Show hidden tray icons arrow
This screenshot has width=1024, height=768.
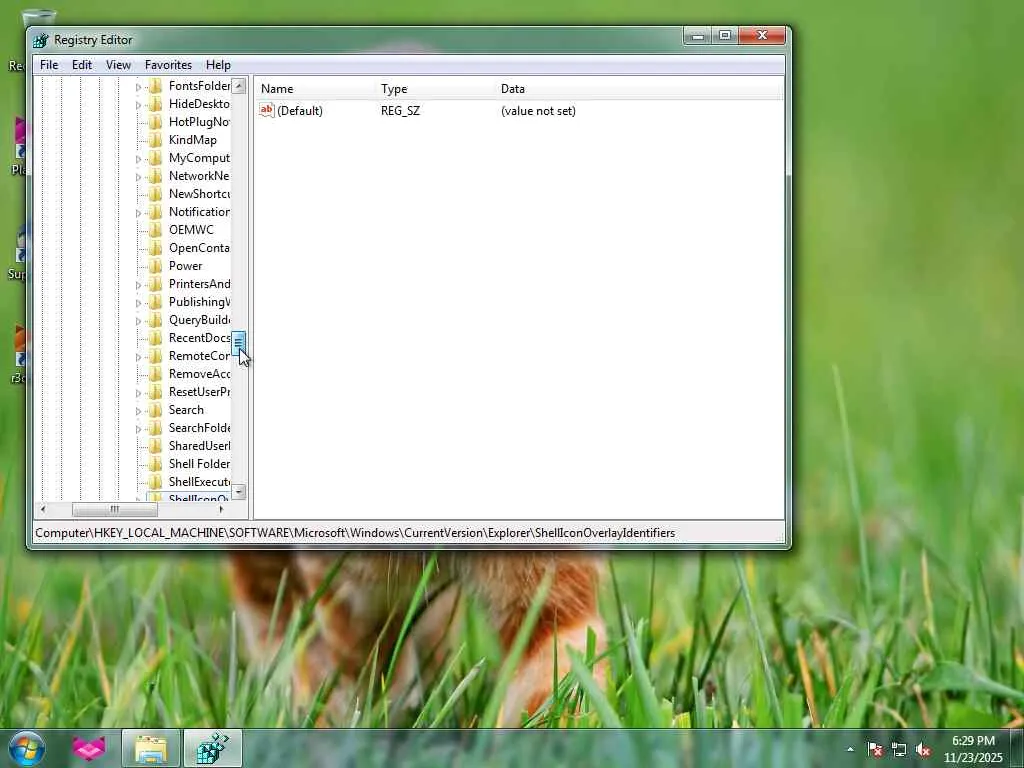tap(850, 749)
